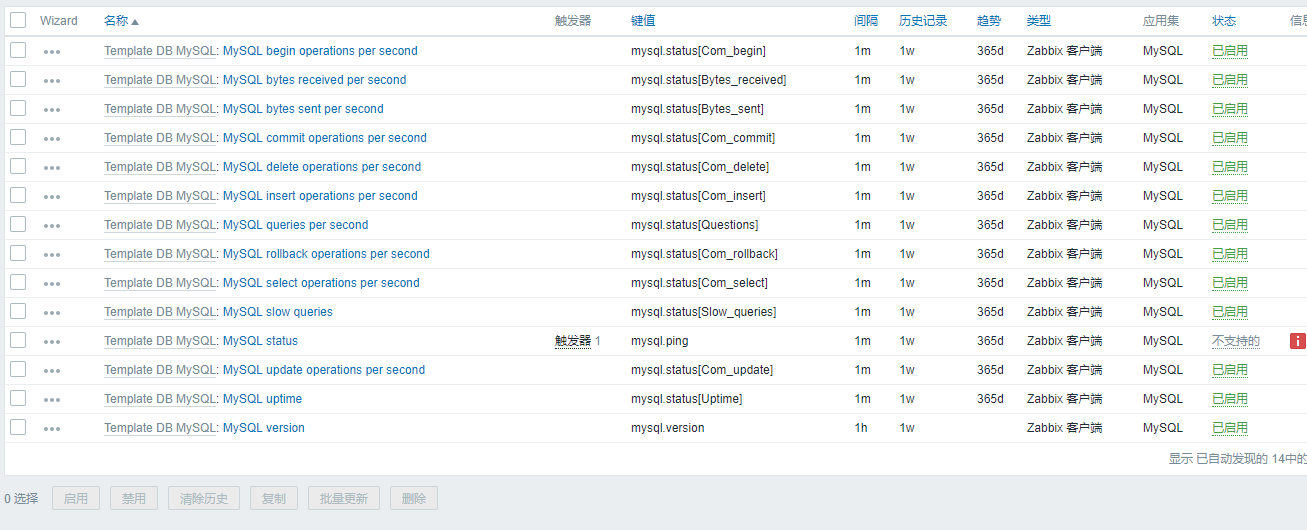Image resolution: width=1307 pixels, height=530 pixels.
Task: Toggle 已启用 status for MySQL bytes sent
Action: pos(1230,109)
